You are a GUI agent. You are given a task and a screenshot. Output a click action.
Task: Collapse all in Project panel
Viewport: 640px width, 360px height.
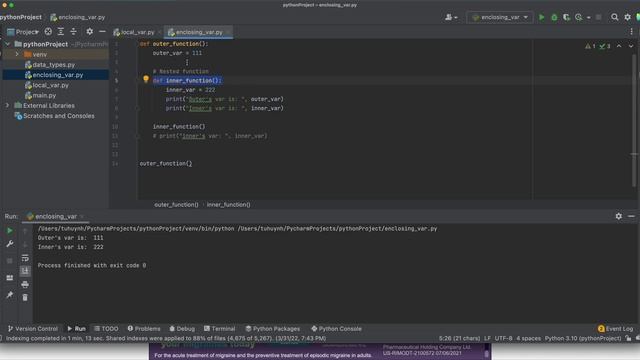[73, 31]
